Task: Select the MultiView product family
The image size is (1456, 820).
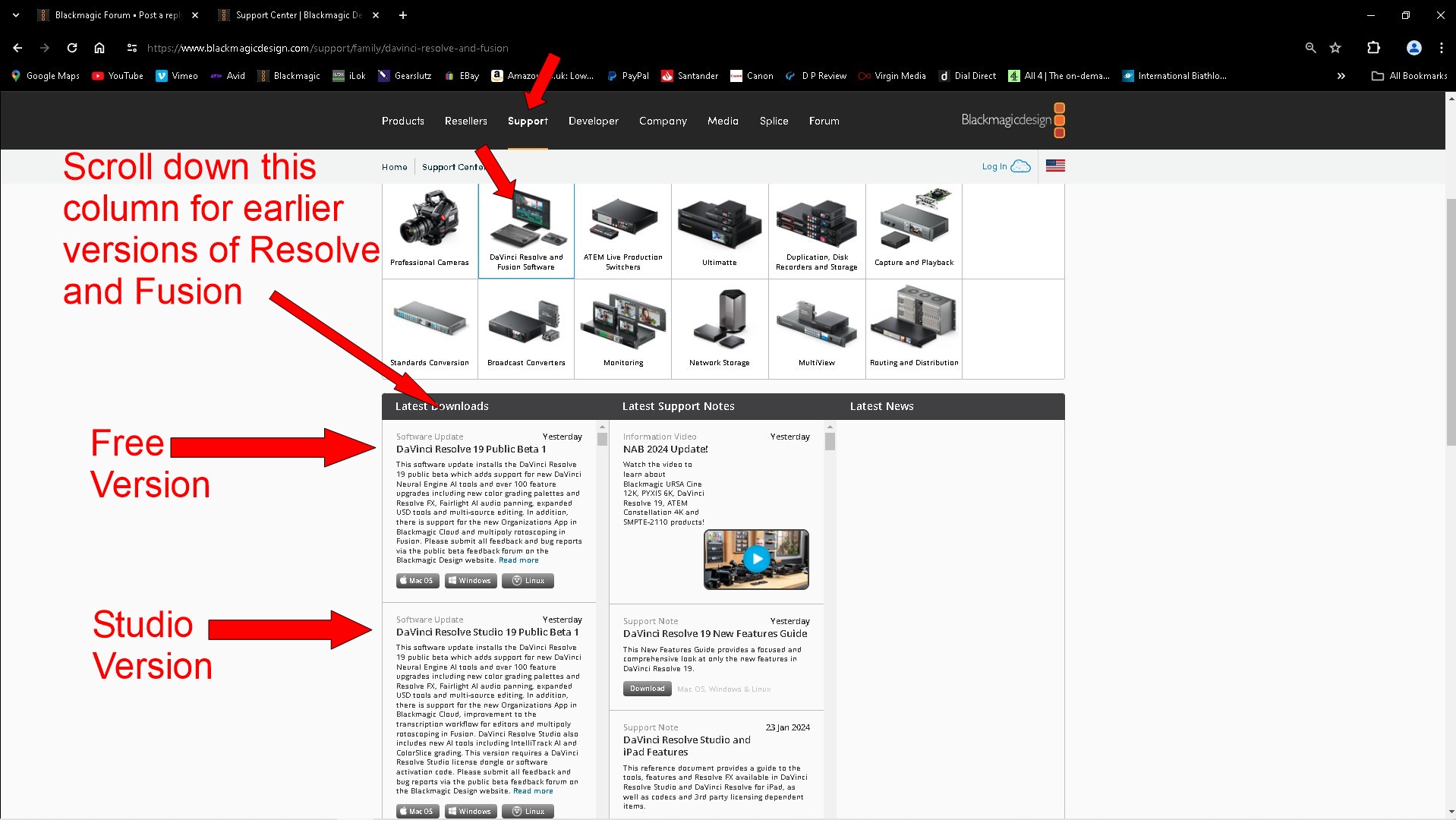Action: (x=817, y=329)
